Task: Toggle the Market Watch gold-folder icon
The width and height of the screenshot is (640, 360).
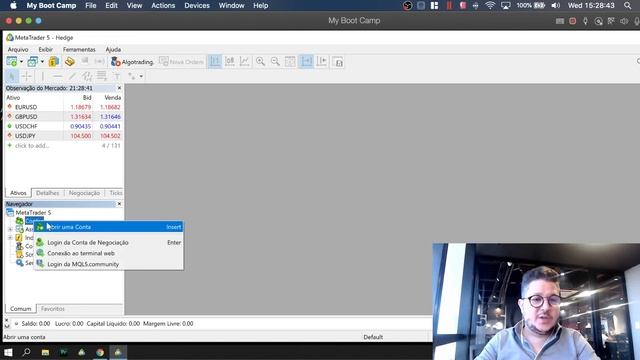Action: tap(54, 62)
